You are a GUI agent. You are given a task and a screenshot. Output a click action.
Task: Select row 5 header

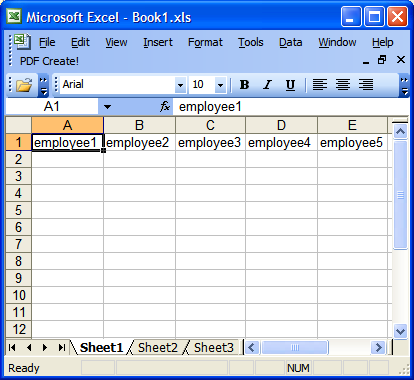[19, 210]
